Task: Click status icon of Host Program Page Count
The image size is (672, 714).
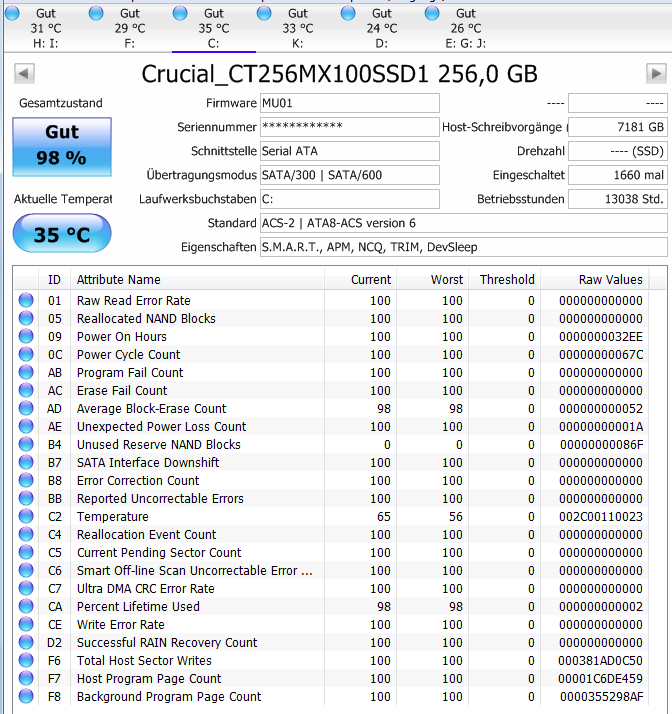Action: click(x=26, y=678)
